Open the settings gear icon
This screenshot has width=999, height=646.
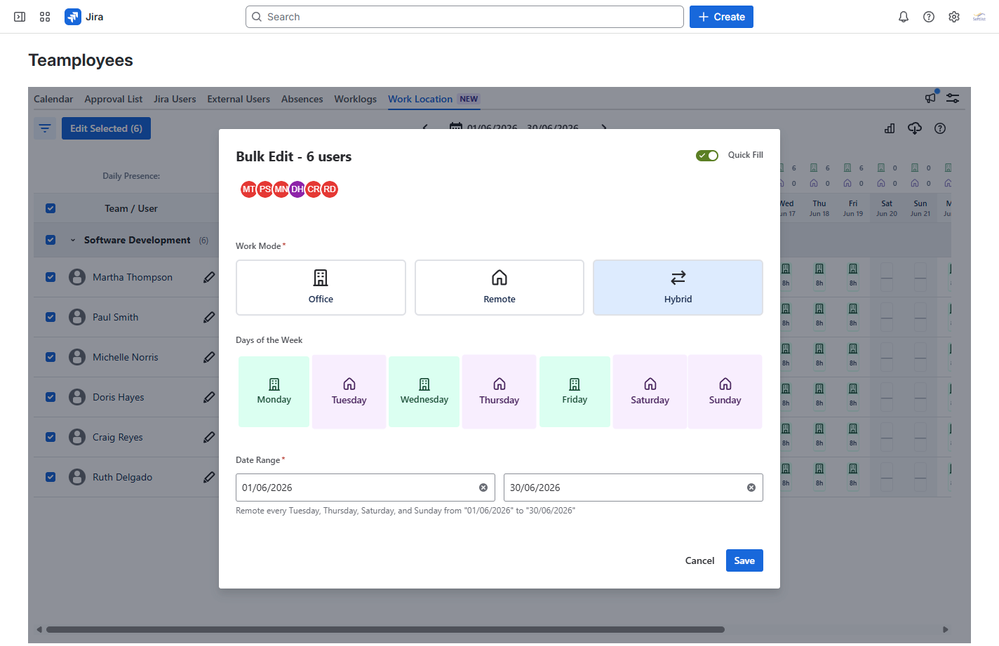(x=954, y=17)
